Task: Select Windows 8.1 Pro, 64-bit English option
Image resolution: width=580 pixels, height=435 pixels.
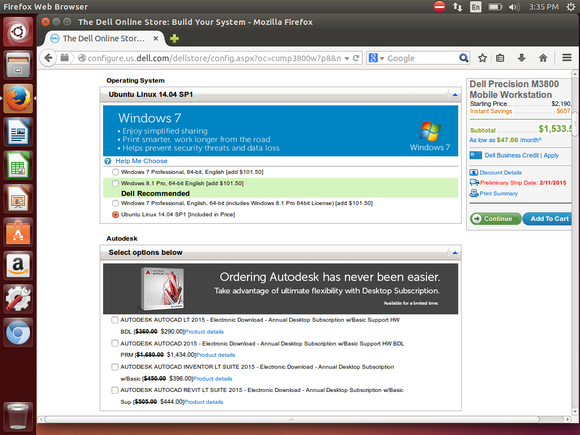Action: click(x=115, y=183)
